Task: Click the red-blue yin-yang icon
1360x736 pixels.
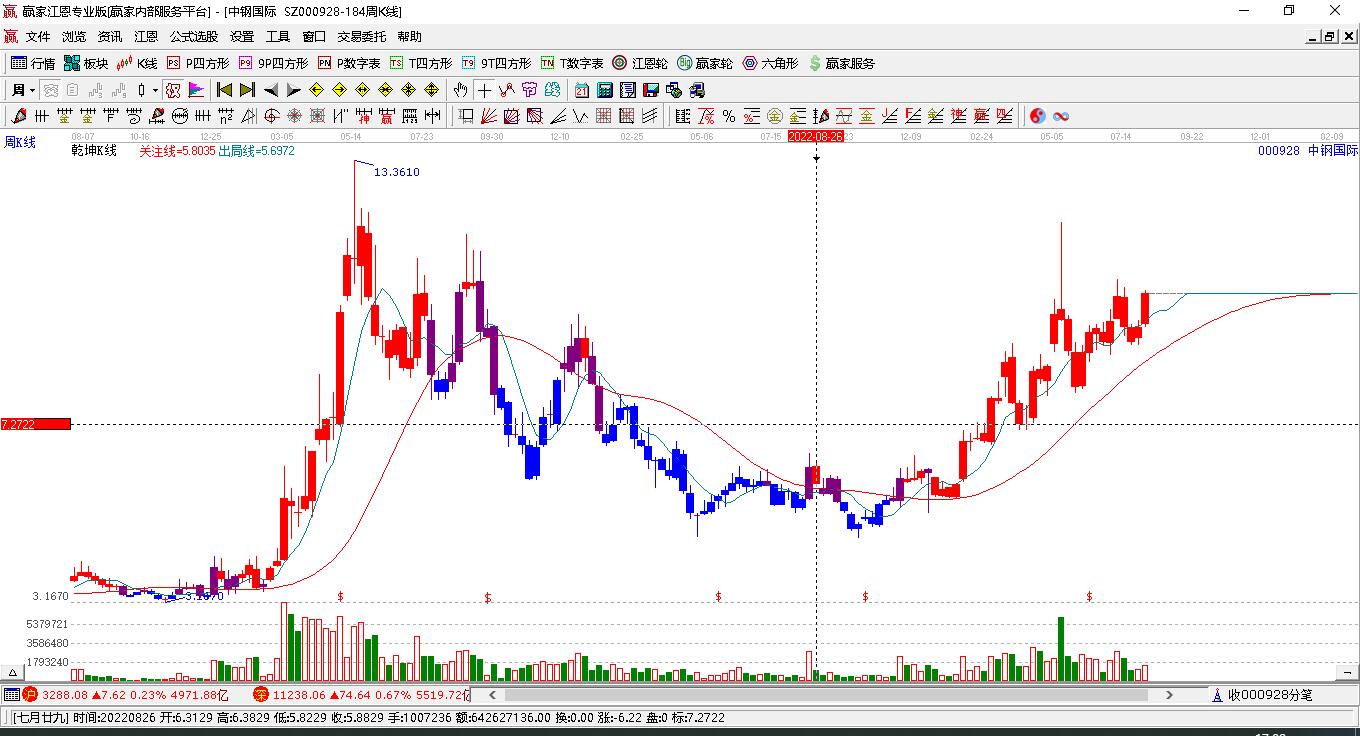Action: [1038, 116]
